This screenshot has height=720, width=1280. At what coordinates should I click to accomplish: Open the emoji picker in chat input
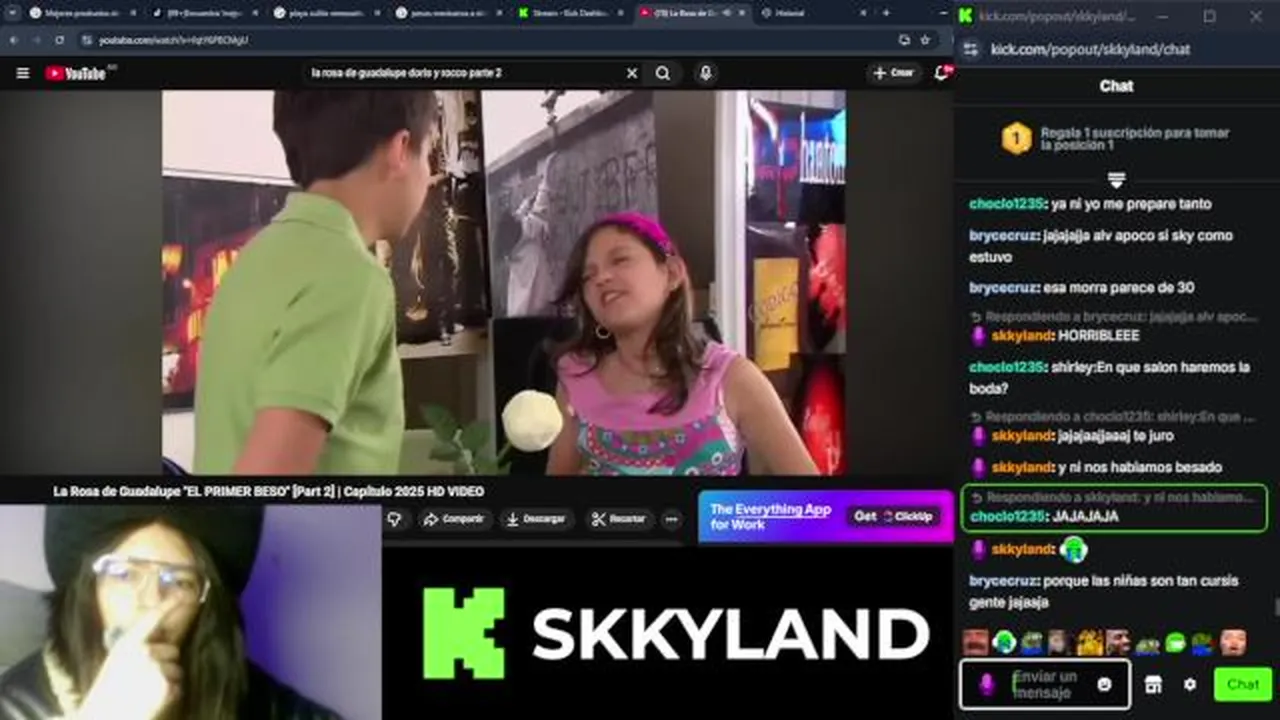click(1104, 684)
